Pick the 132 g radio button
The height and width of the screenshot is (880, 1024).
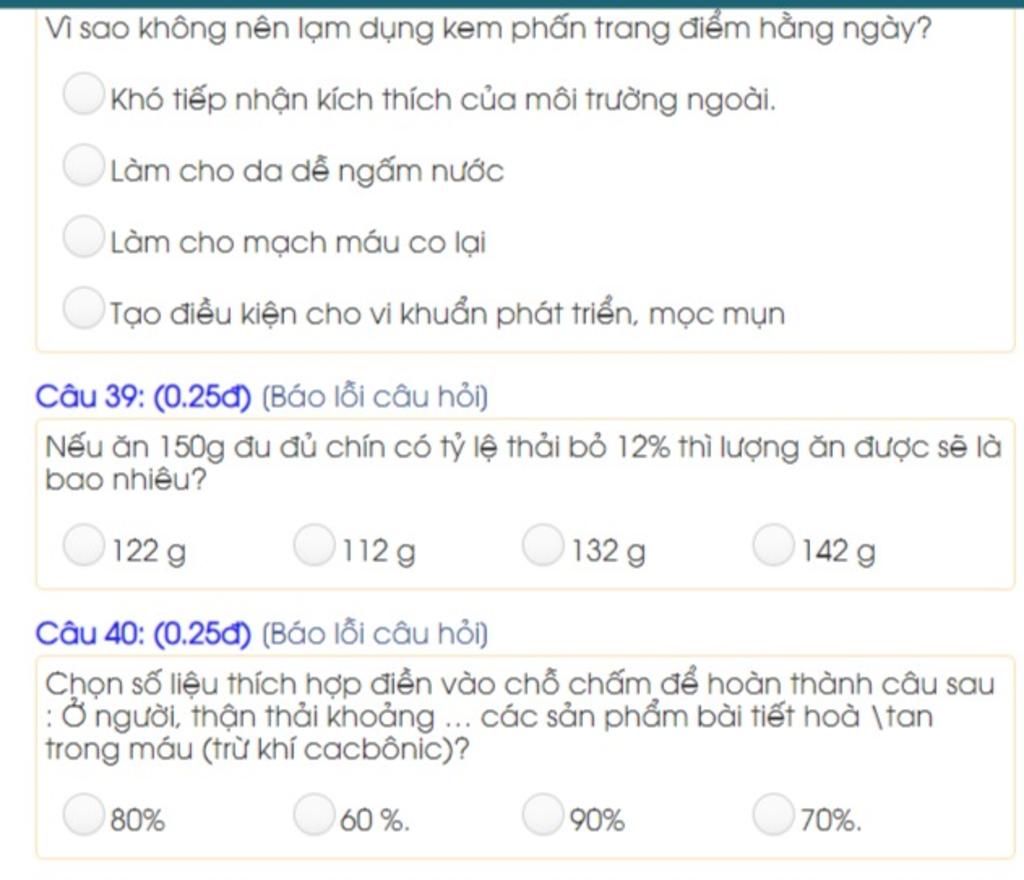tap(543, 544)
